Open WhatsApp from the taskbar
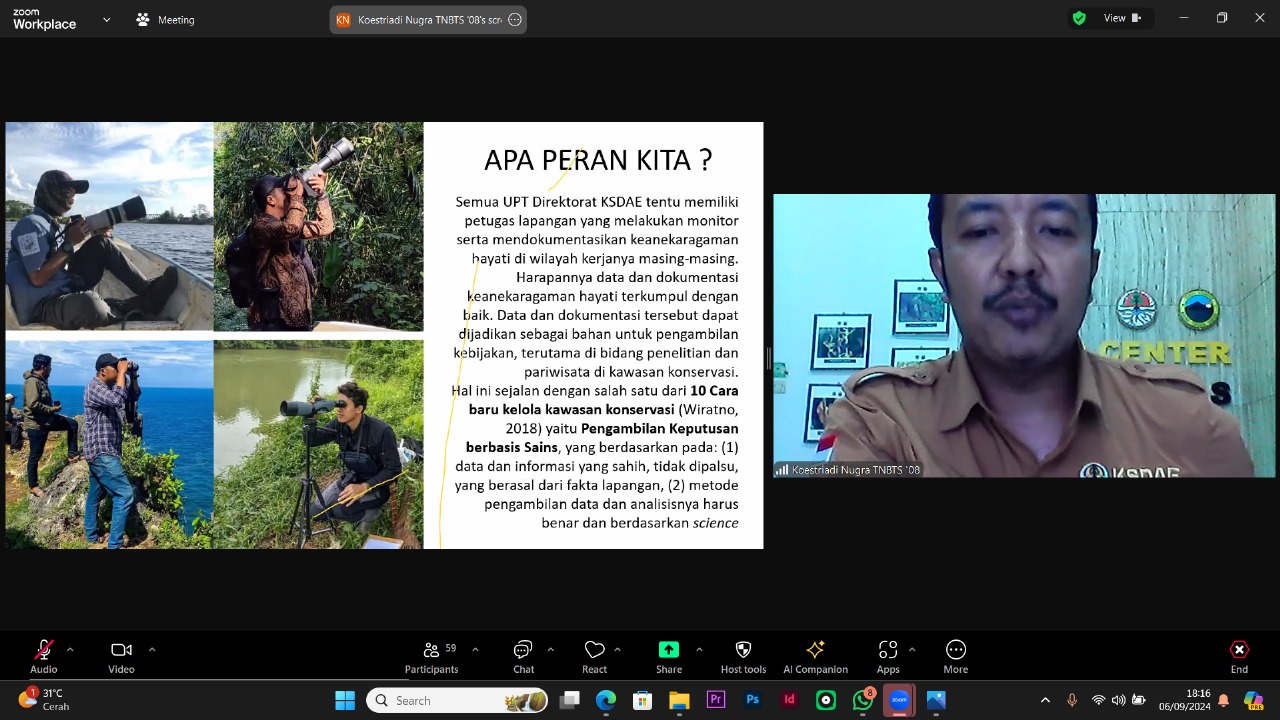 click(x=863, y=700)
